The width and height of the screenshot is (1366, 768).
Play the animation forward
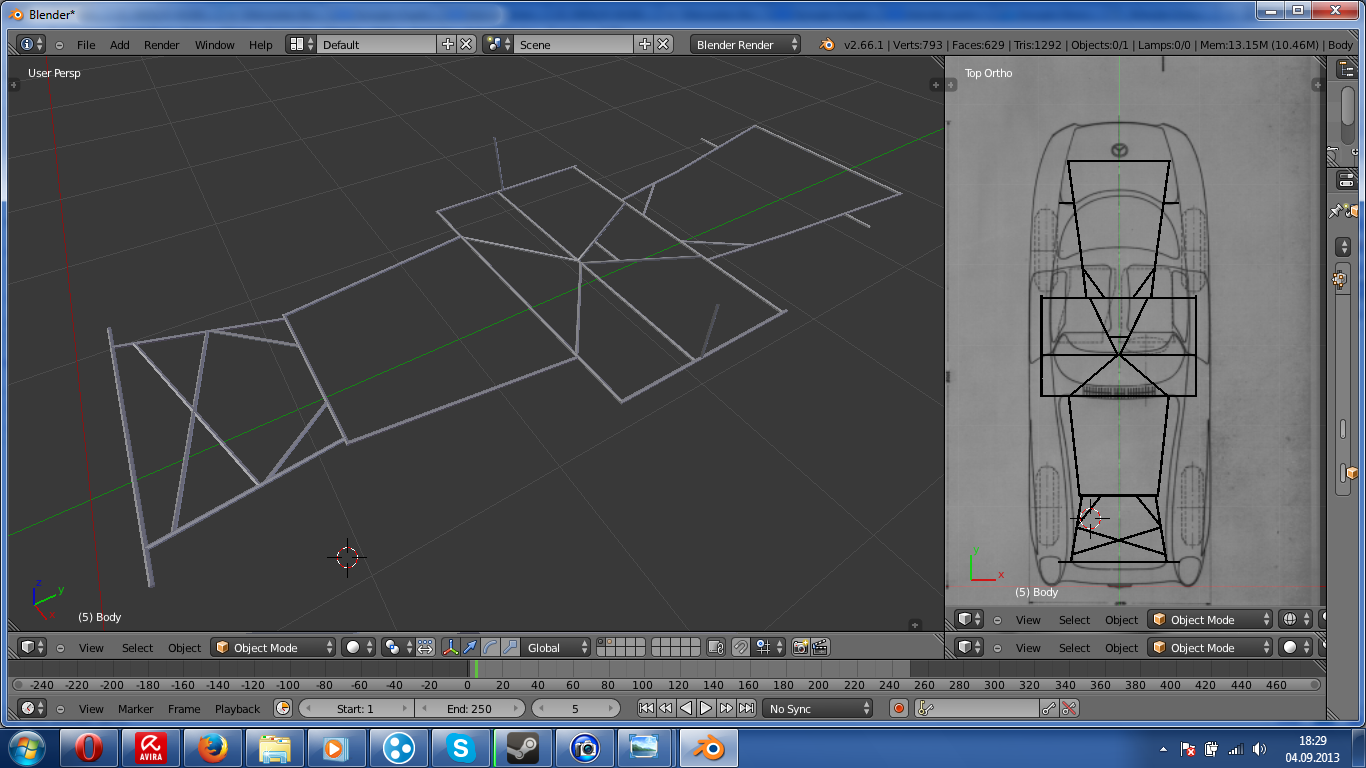pos(706,708)
